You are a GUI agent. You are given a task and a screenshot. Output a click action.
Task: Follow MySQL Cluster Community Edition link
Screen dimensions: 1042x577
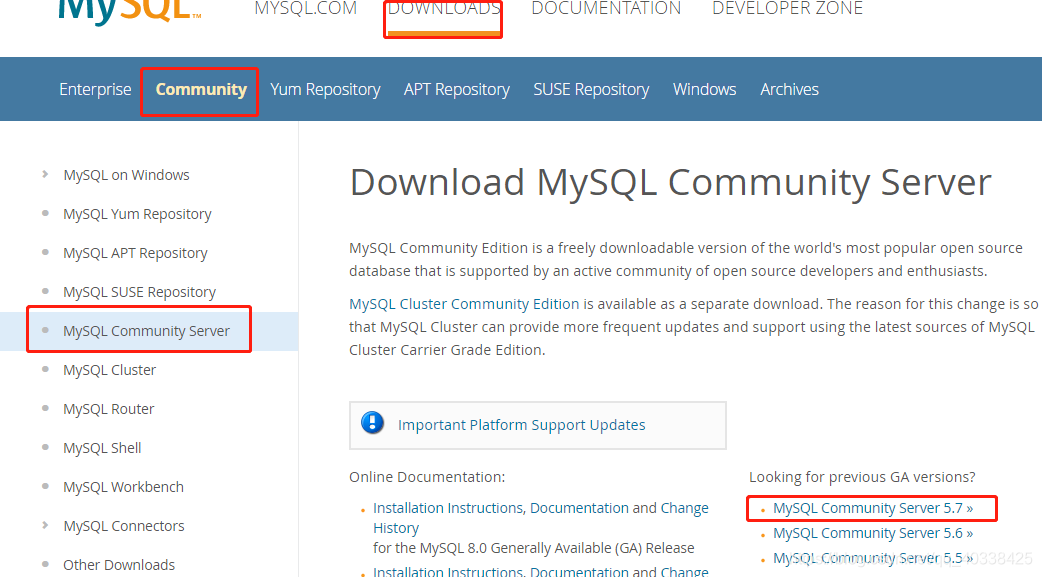tap(464, 304)
